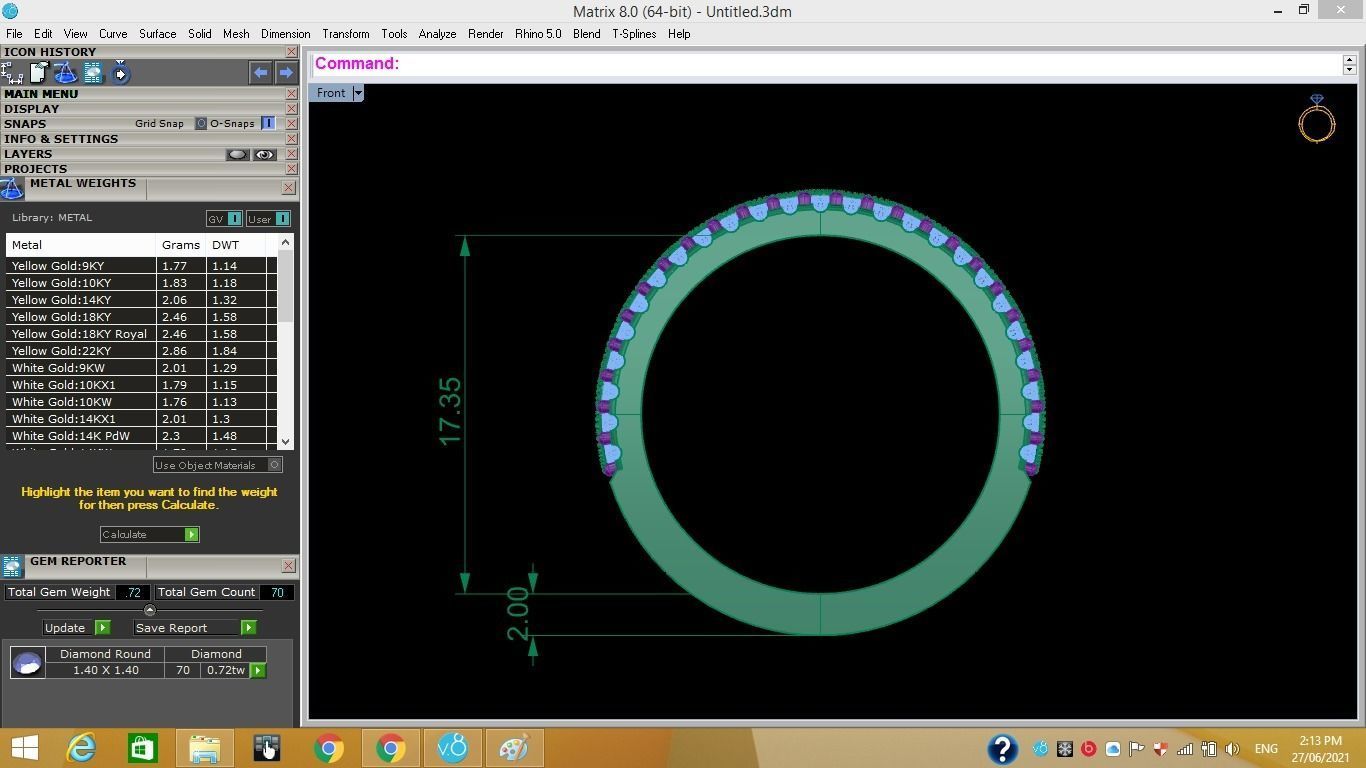Open Internet Explorer from the taskbar
This screenshot has width=1366, height=768.
(81, 747)
